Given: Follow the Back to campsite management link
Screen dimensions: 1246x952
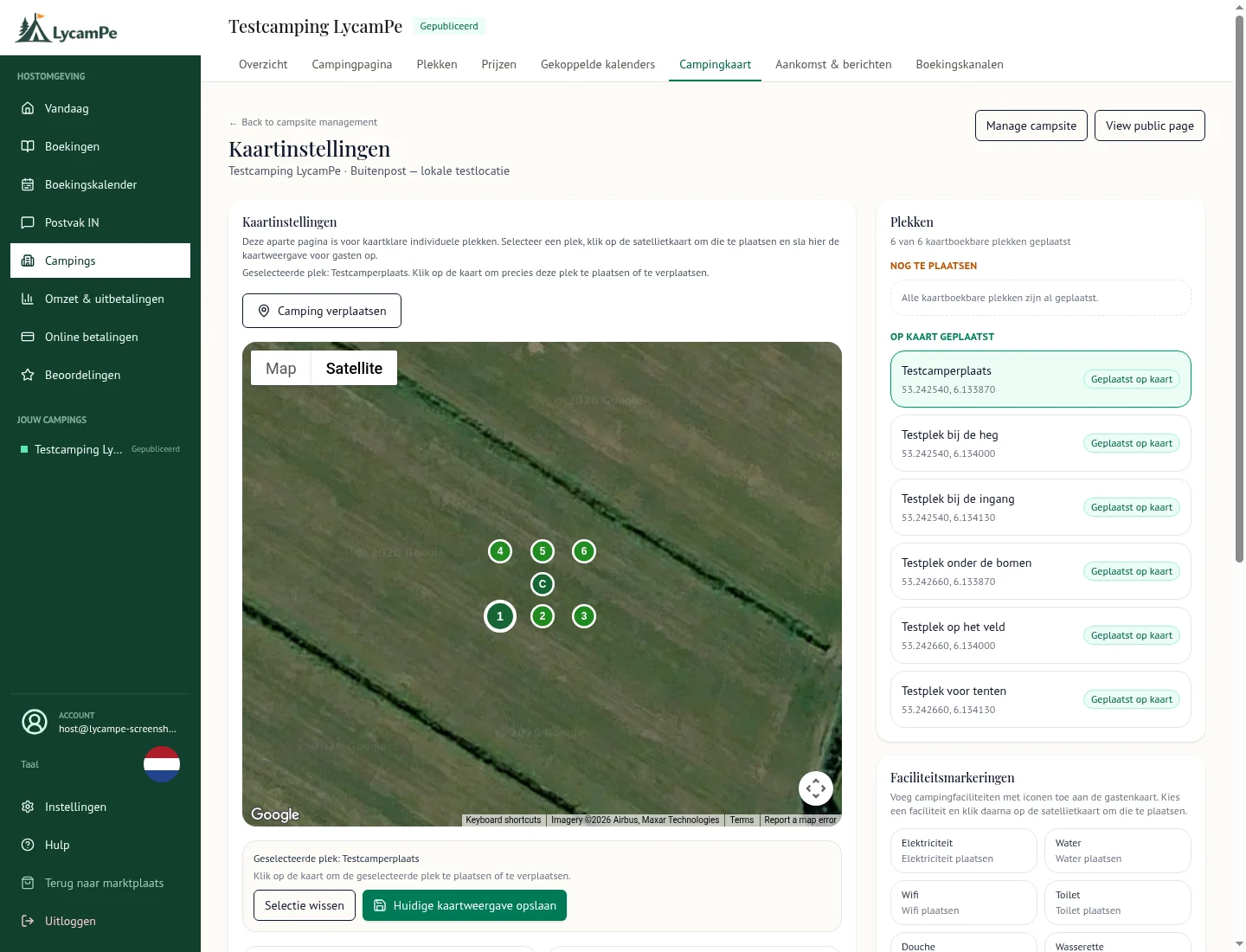Looking at the screenshot, I should point(303,122).
